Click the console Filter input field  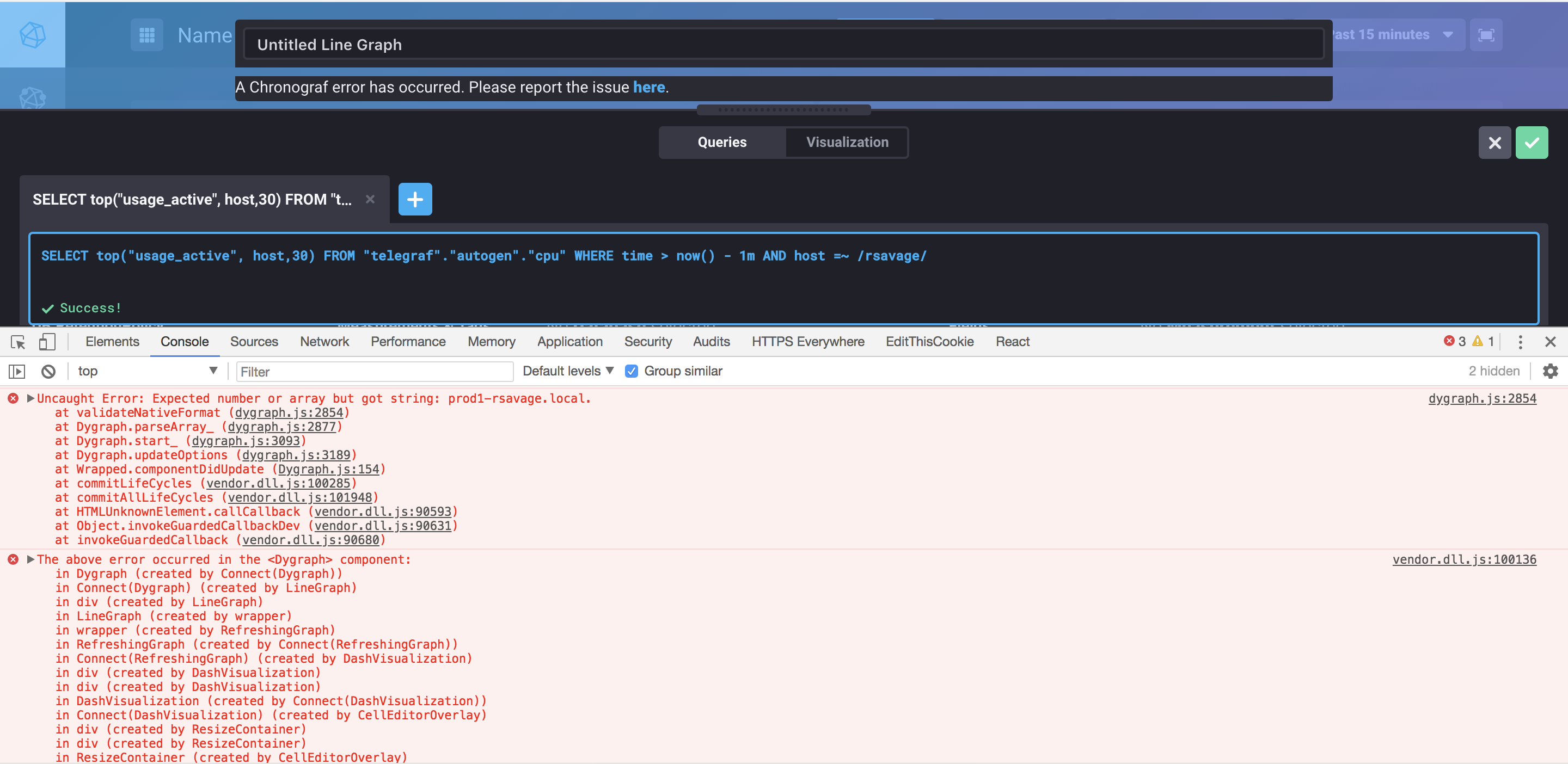pyautogui.click(x=375, y=372)
